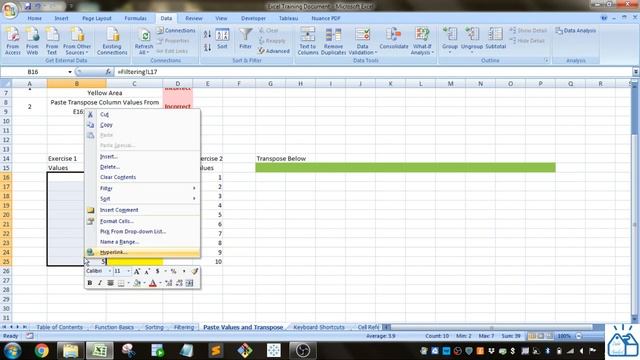Open What-If Analysis dropdown

(x=422, y=41)
